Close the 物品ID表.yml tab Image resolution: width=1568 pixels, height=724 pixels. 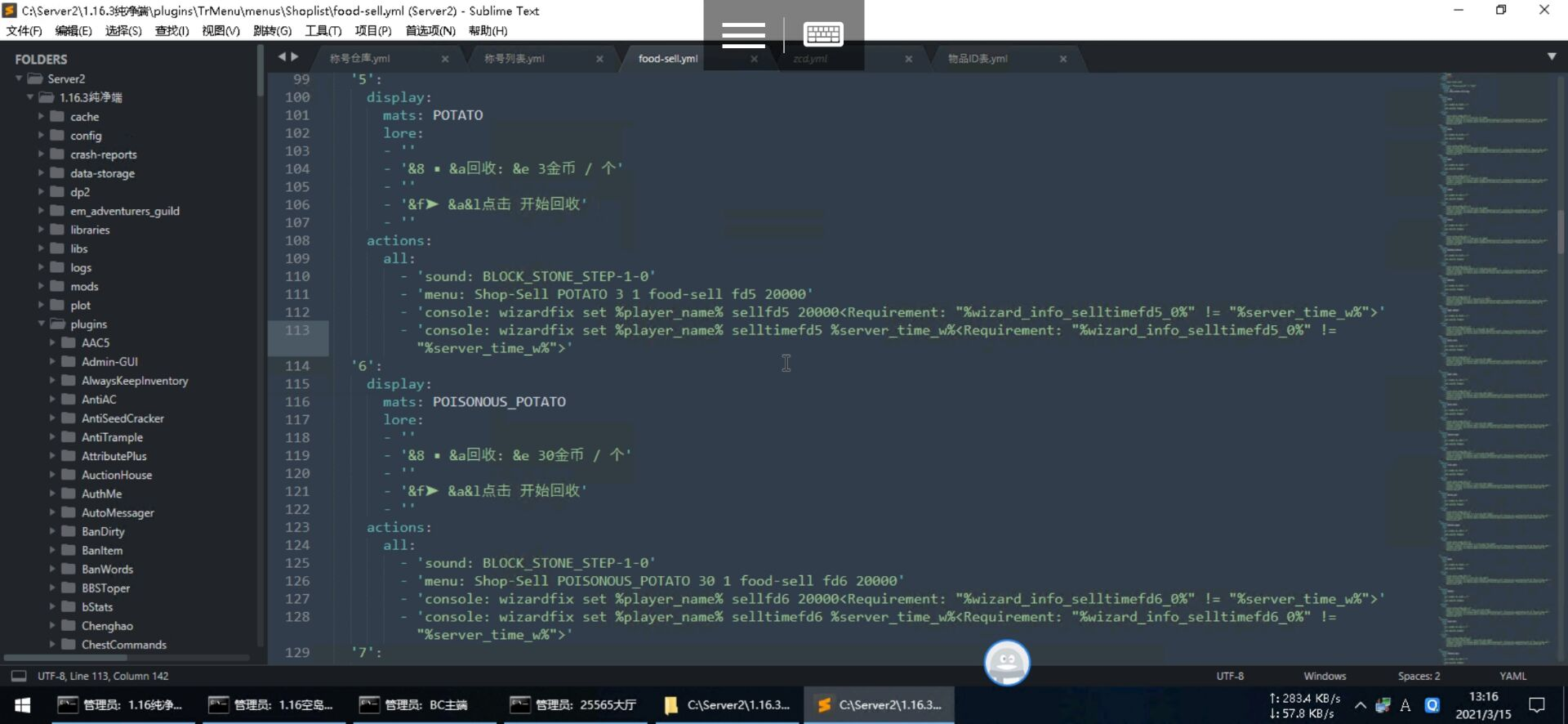pos(1062,59)
